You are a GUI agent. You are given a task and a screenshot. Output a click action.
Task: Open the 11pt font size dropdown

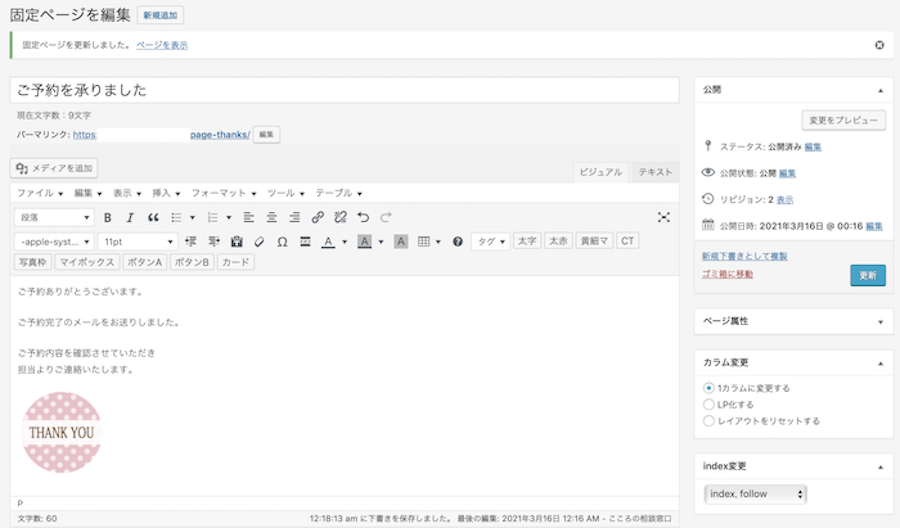pos(138,242)
